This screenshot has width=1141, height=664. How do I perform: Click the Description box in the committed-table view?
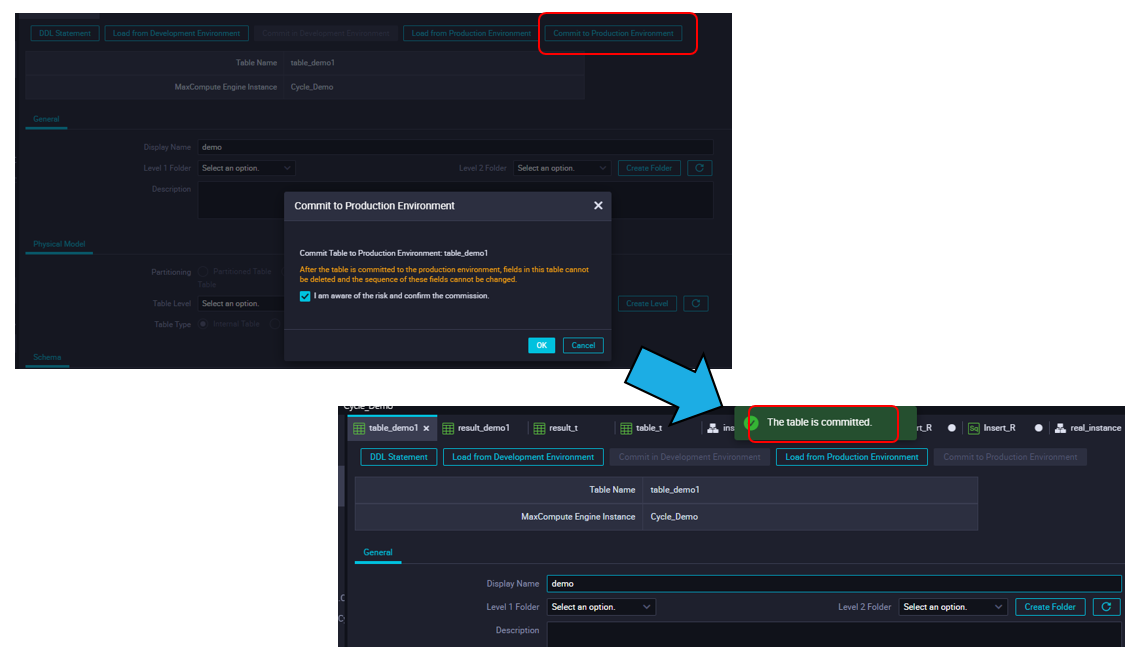[834, 634]
